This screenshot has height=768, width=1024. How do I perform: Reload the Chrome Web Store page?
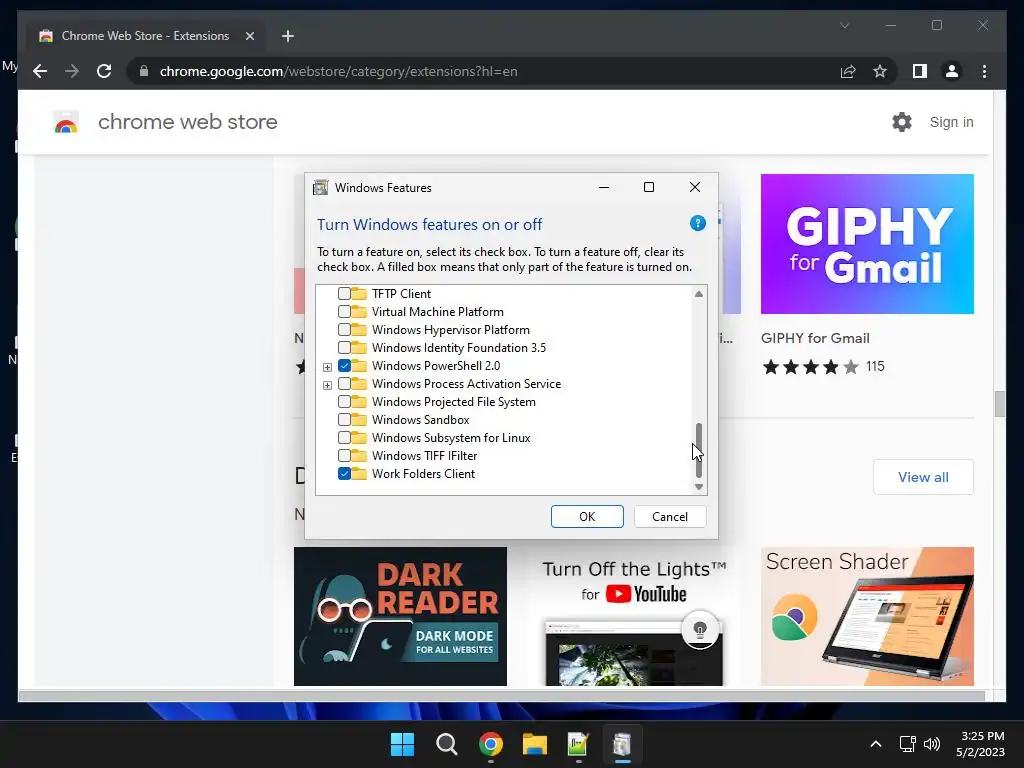pos(104,71)
